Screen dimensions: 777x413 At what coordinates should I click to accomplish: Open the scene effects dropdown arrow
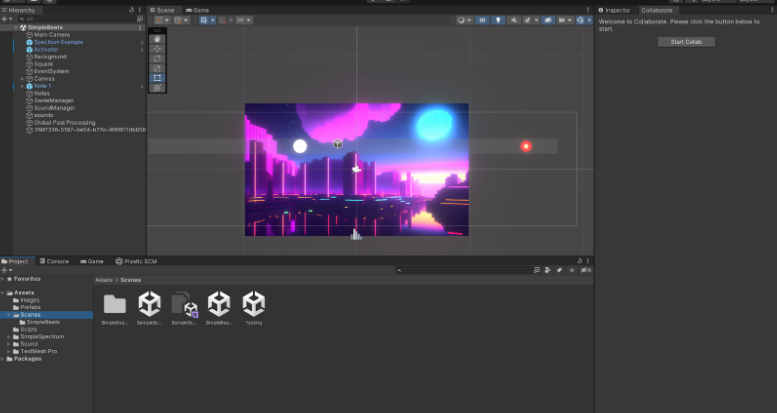536,20
